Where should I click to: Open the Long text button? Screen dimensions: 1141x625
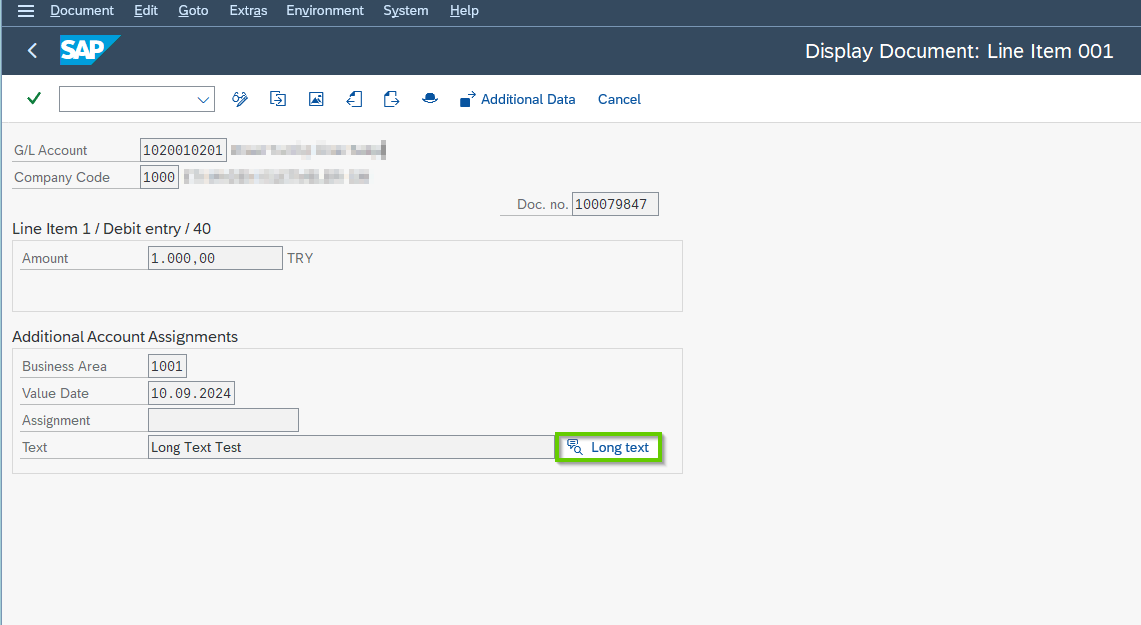tap(609, 447)
